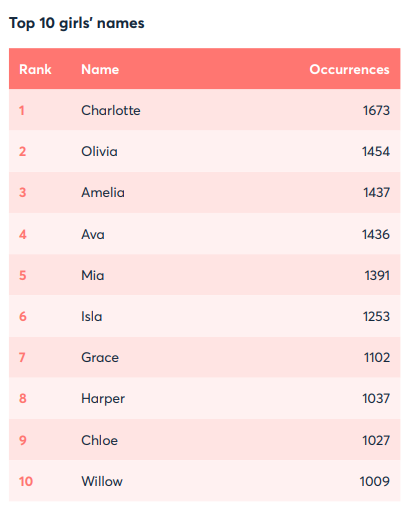410x511 pixels.
Task: Click rank number 10
Action: pos(26,481)
